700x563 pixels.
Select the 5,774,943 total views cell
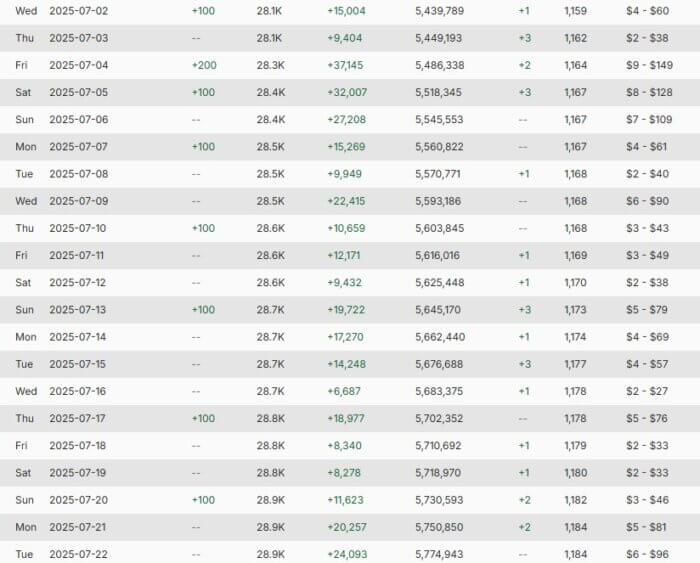438,553
